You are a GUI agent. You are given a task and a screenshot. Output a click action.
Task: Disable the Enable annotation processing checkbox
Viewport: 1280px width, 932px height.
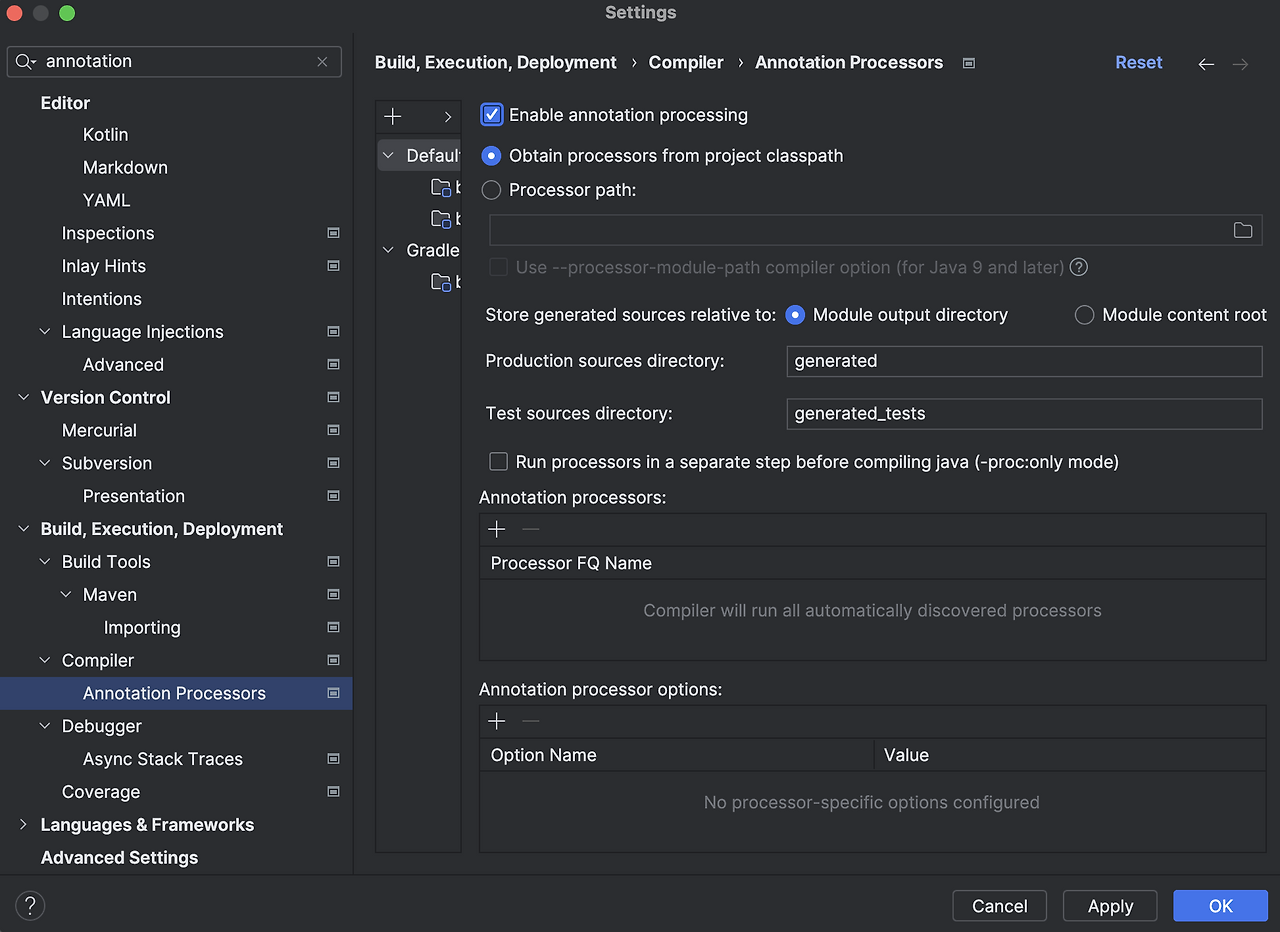pyautogui.click(x=492, y=115)
